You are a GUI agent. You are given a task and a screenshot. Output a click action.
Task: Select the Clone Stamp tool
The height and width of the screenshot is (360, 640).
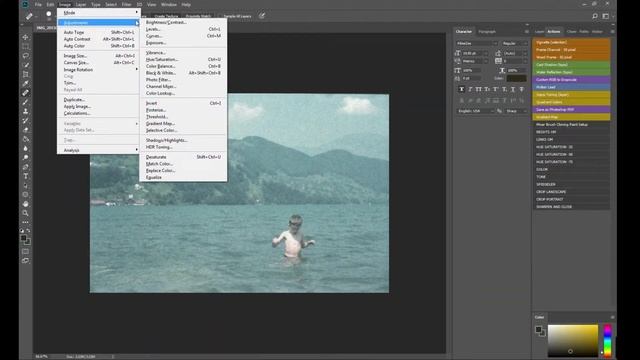click(x=26, y=111)
